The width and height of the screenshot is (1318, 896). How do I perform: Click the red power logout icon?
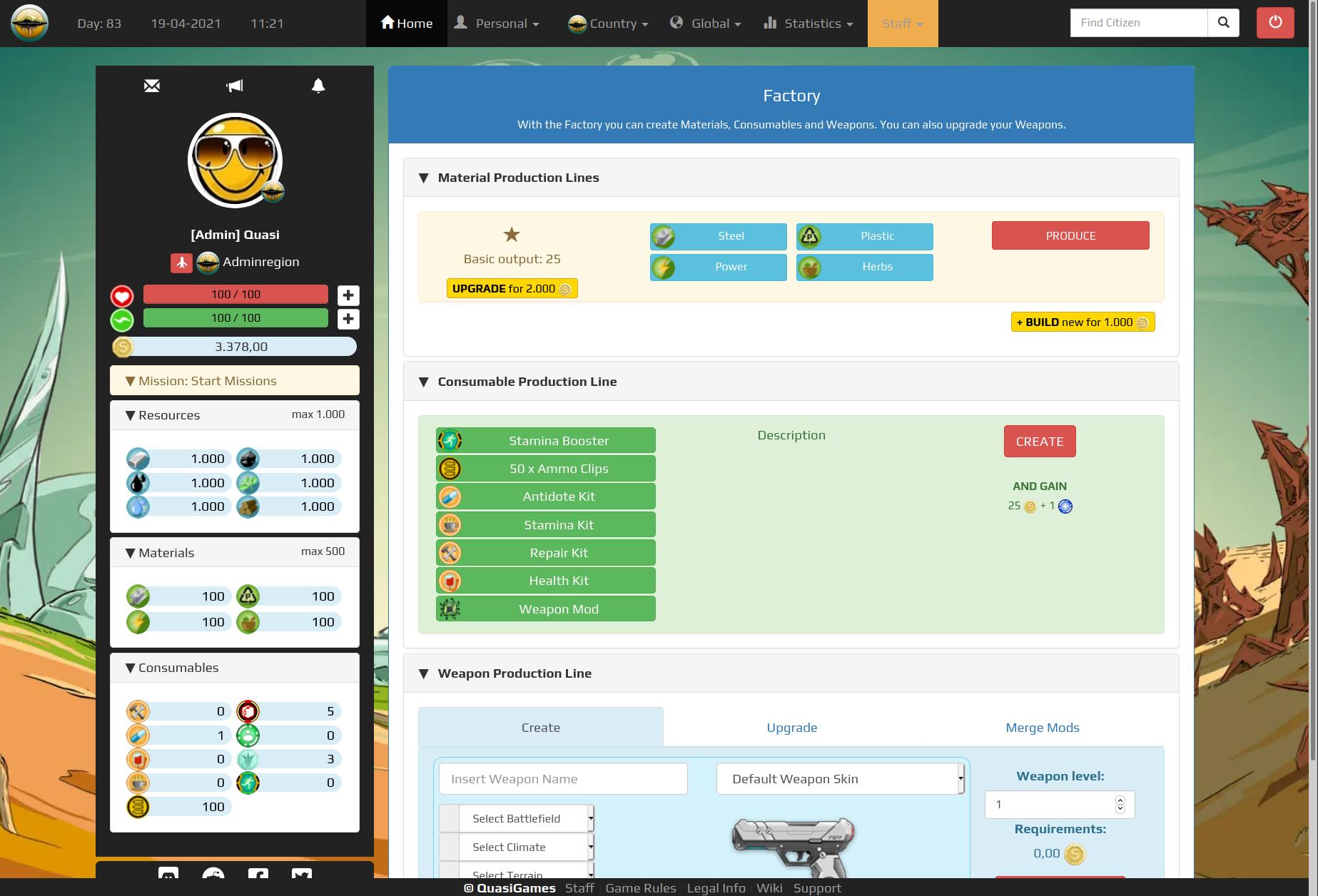pyautogui.click(x=1274, y=23)
